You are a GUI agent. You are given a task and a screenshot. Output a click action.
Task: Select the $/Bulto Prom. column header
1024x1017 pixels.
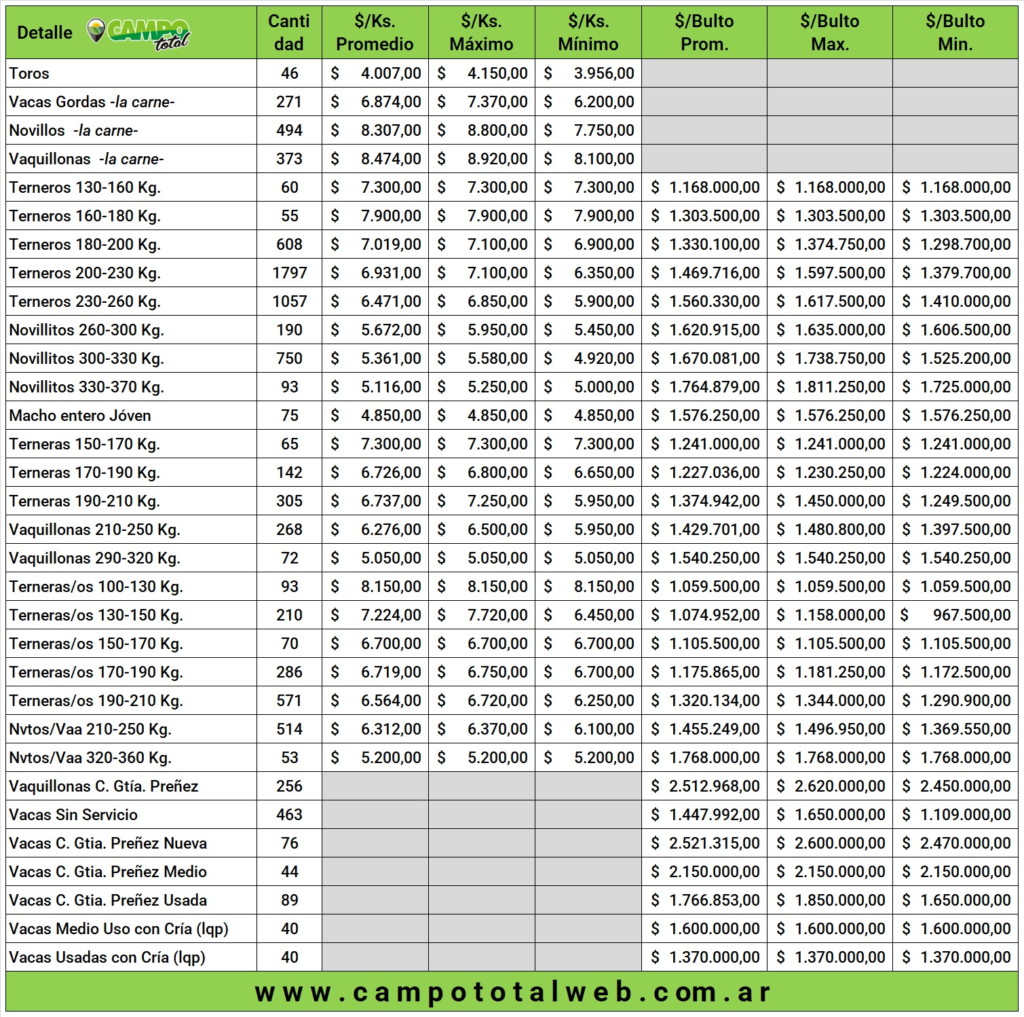[x=704, y=32]
